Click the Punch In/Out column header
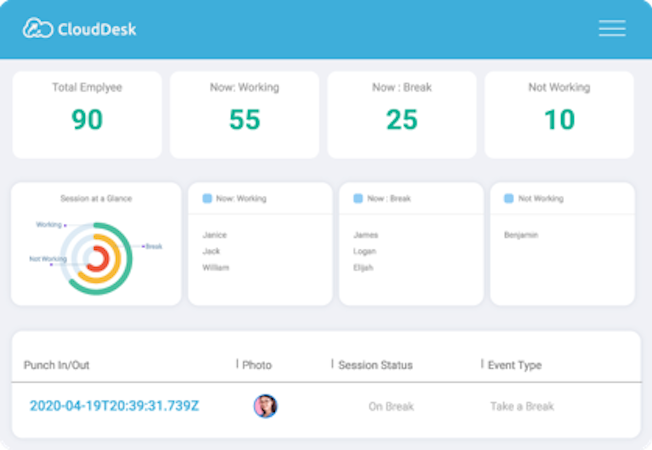This screenshot has height=450, width=652. (57, 365)
